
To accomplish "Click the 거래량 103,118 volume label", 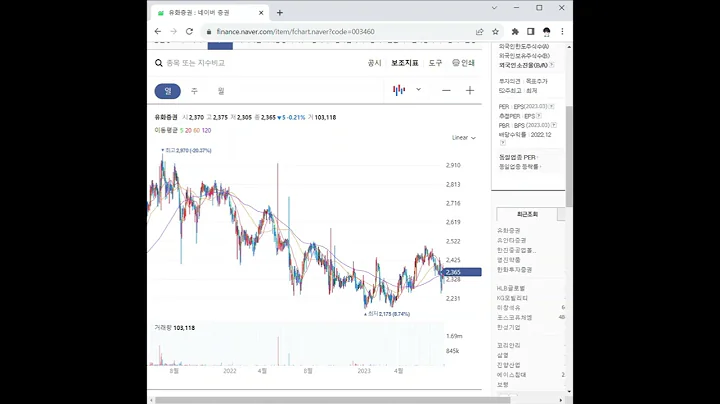I will coord(174,328).
